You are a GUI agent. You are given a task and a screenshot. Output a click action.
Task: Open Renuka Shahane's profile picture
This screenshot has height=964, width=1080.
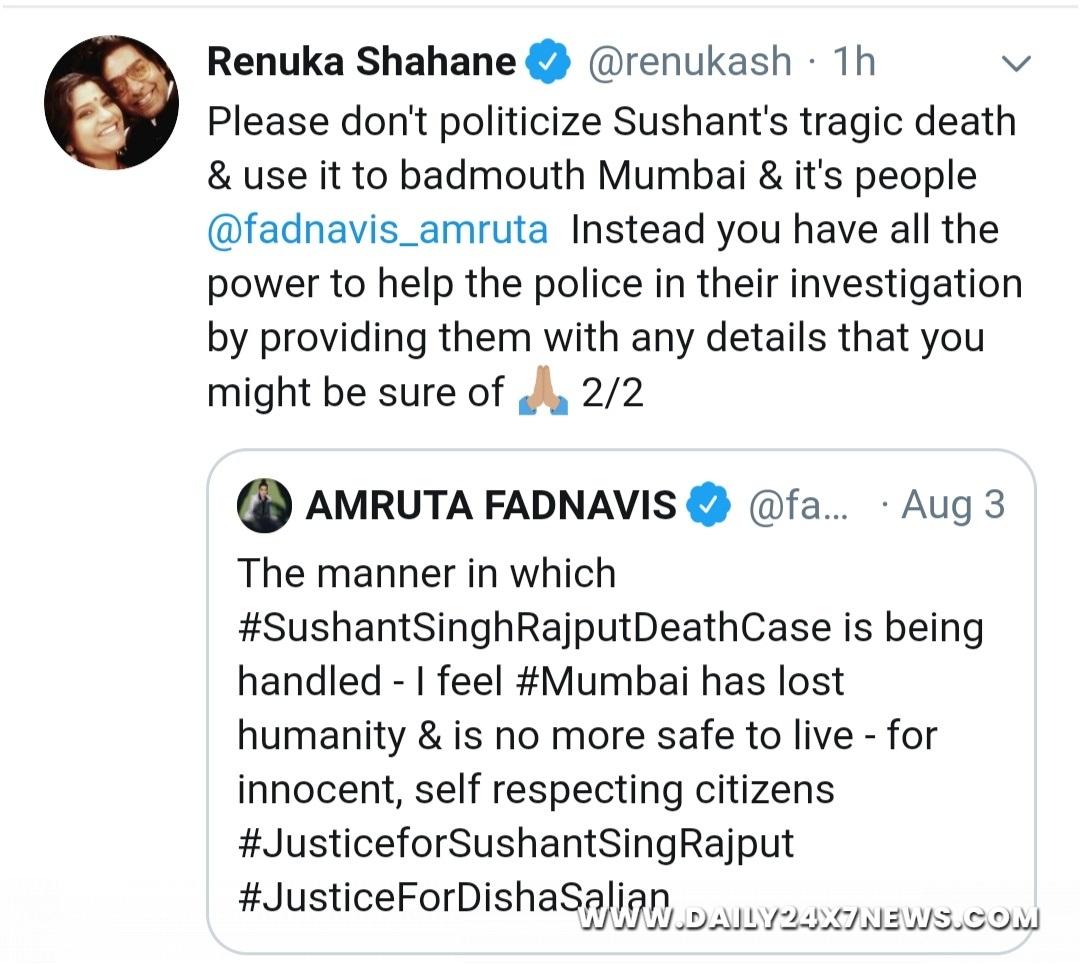[x=112, y=103]
